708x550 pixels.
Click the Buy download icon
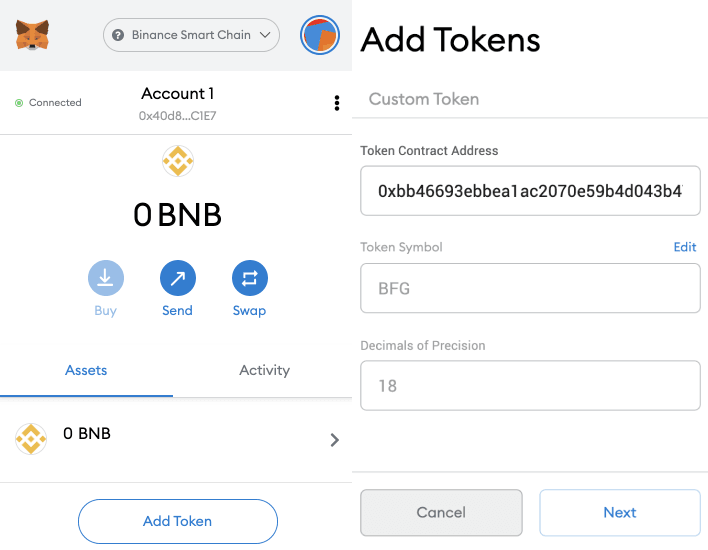105,278
